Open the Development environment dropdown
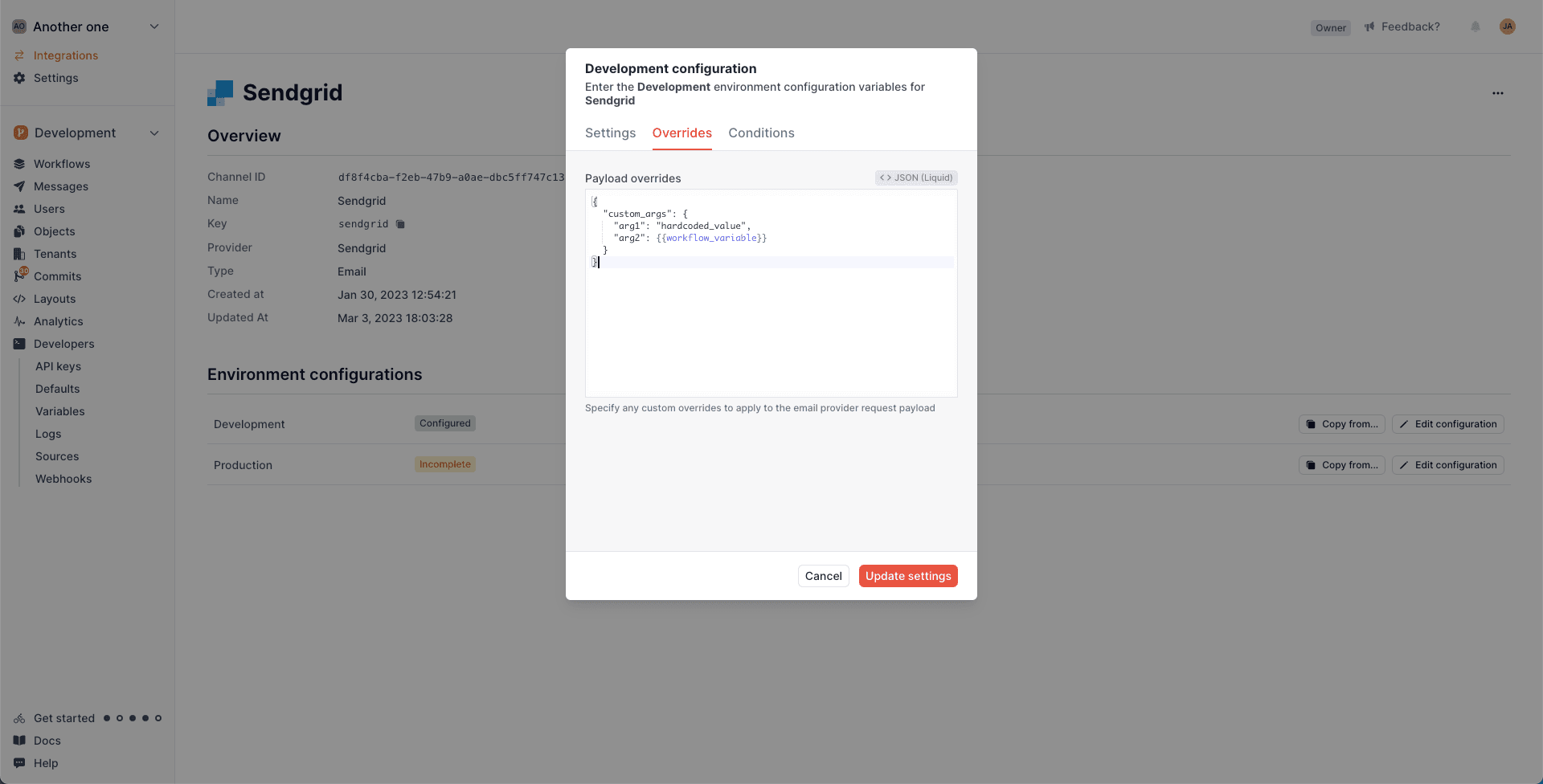This screenshot has height=784, width=1543. click(x=154, y=133)
